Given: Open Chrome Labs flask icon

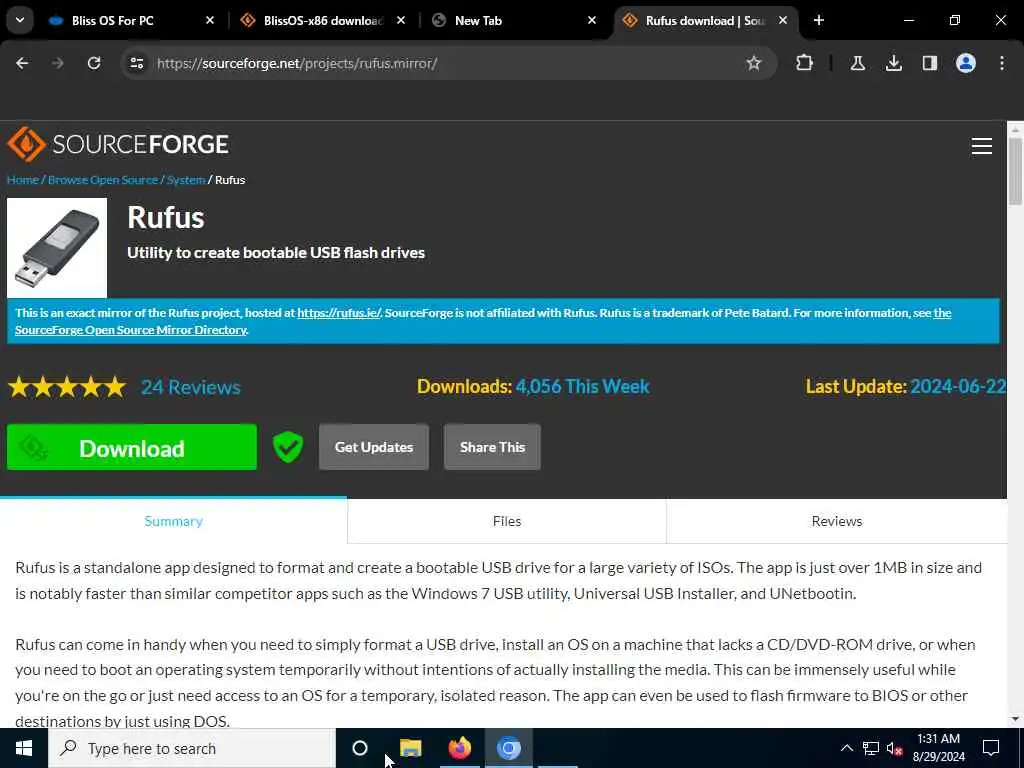Looking at the screenshot, I should 857,63.
